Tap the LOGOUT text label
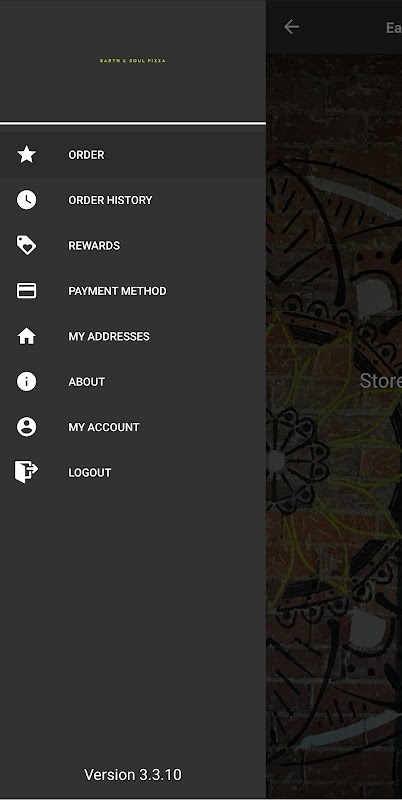This screenshot has width=402, height=800. point(90,472)
